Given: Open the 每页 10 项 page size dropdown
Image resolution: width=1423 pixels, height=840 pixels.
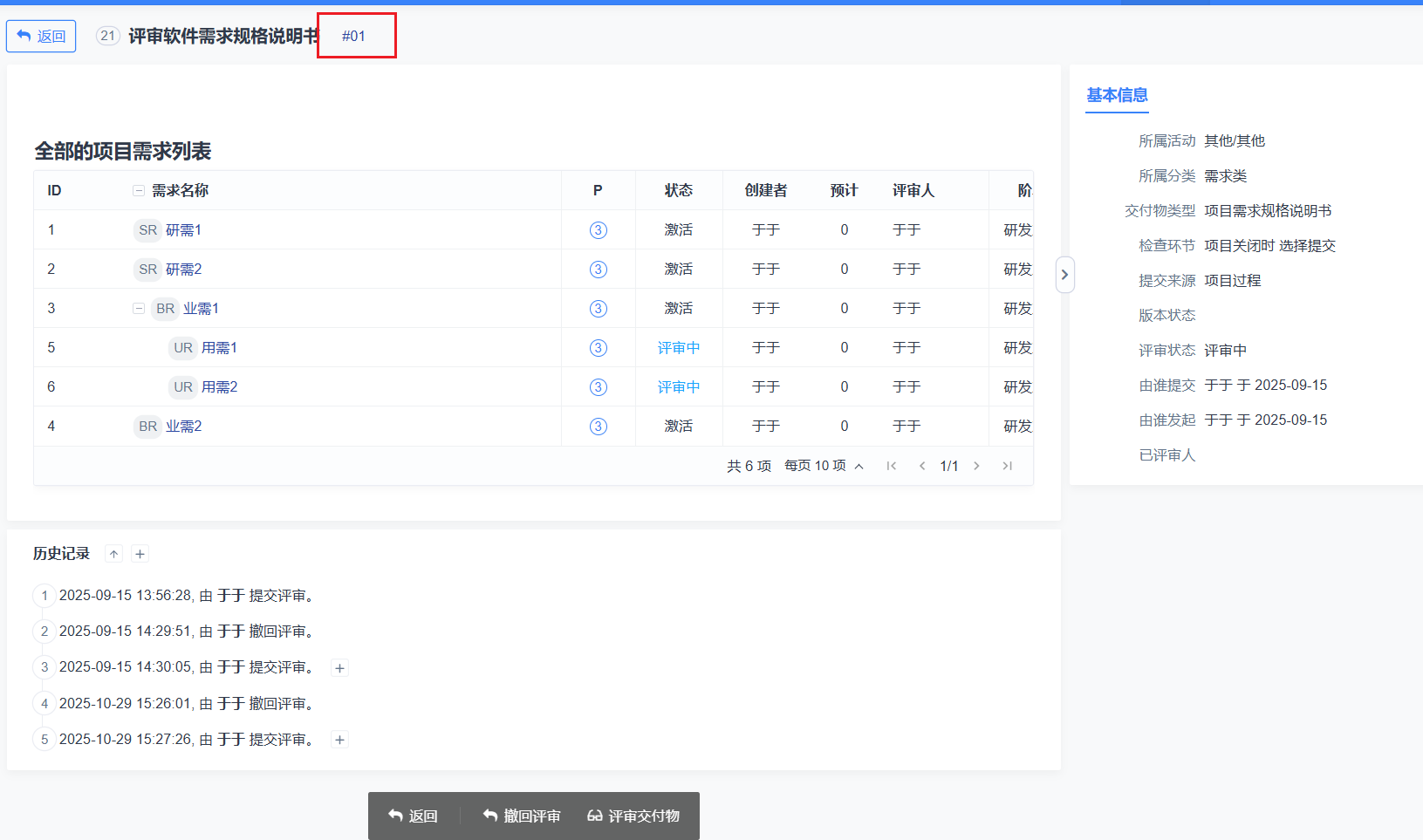Looking at the screenshot, I should point(824,466).
